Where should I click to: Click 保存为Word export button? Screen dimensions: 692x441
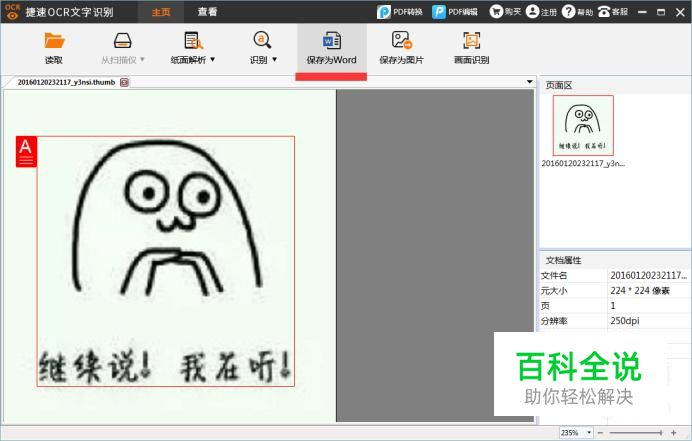coord(331,49)
